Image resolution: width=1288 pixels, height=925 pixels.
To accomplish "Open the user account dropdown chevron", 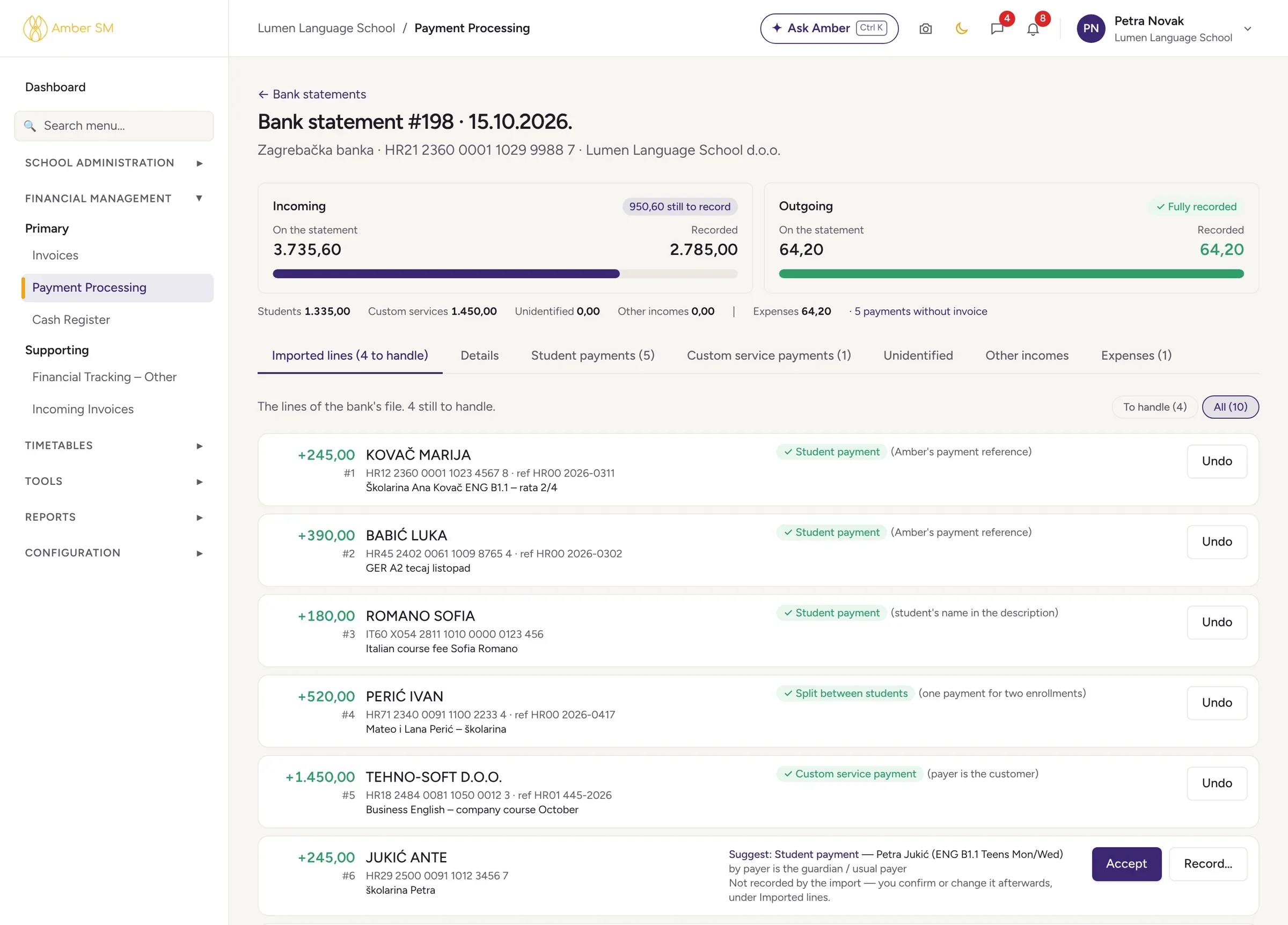I will [1248, 28].
